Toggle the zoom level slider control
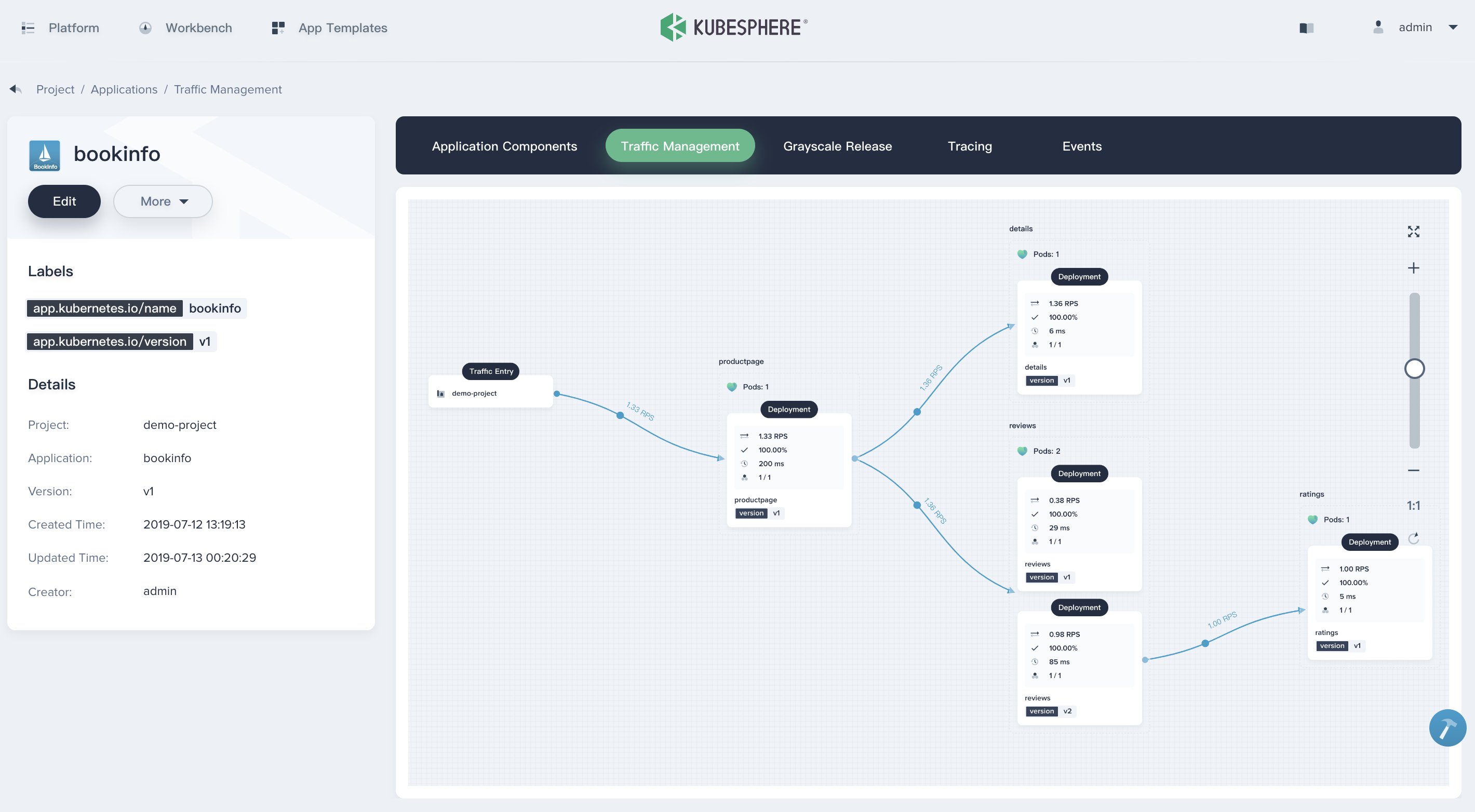Screen dimensions: 1475x812 click(x=1414, y=368)
